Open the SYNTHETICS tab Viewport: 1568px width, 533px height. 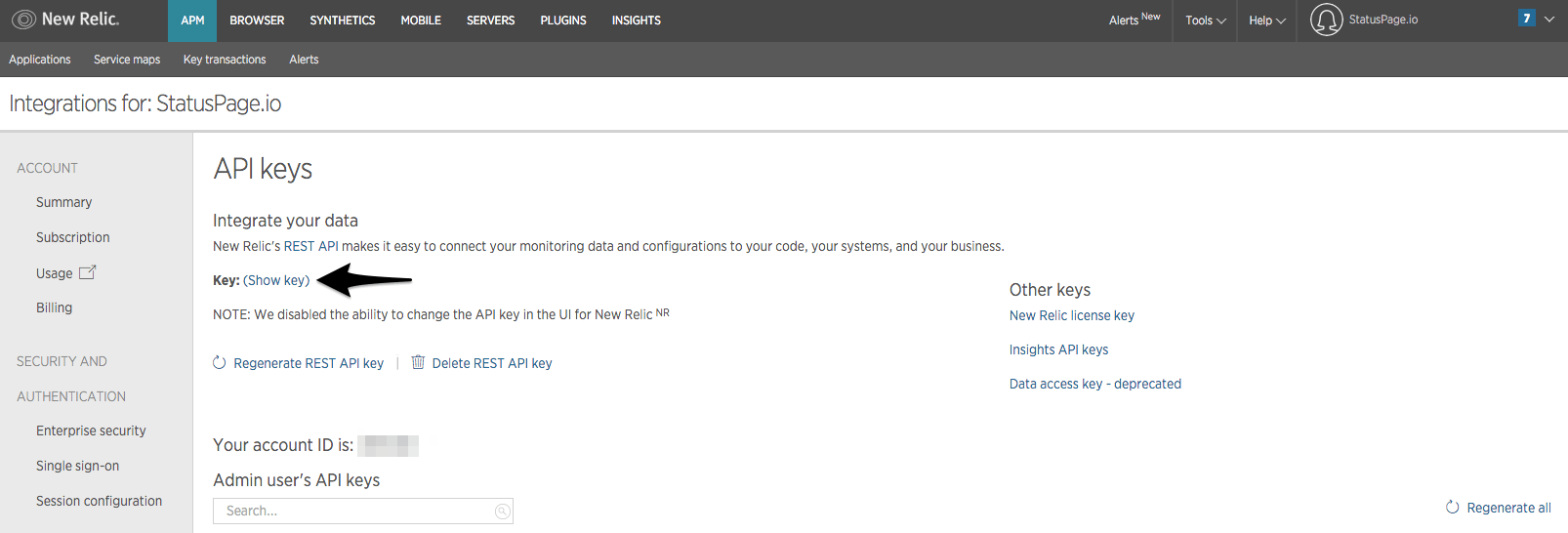tap(343, 20)
